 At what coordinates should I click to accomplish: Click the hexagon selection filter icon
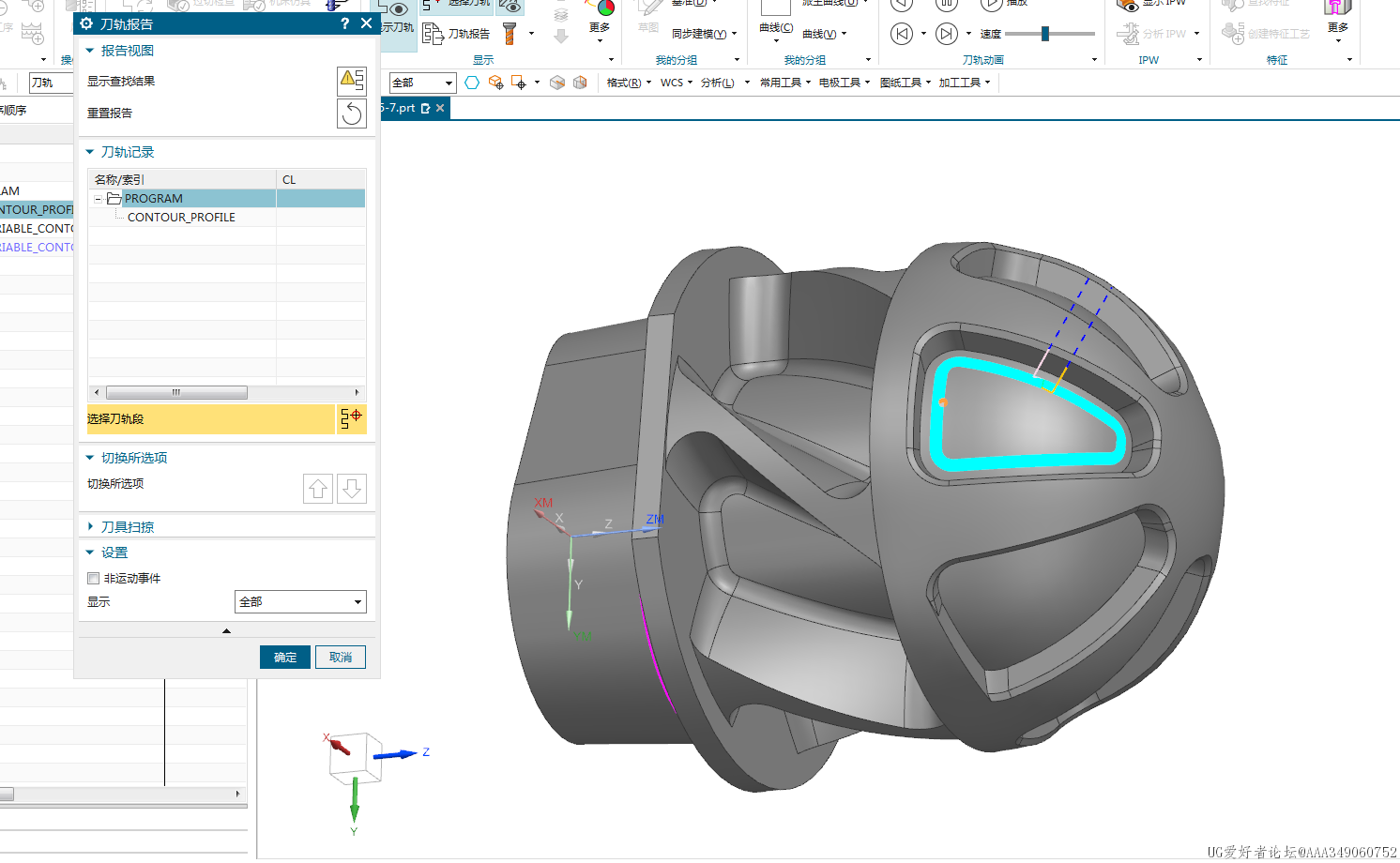(472, 83)
